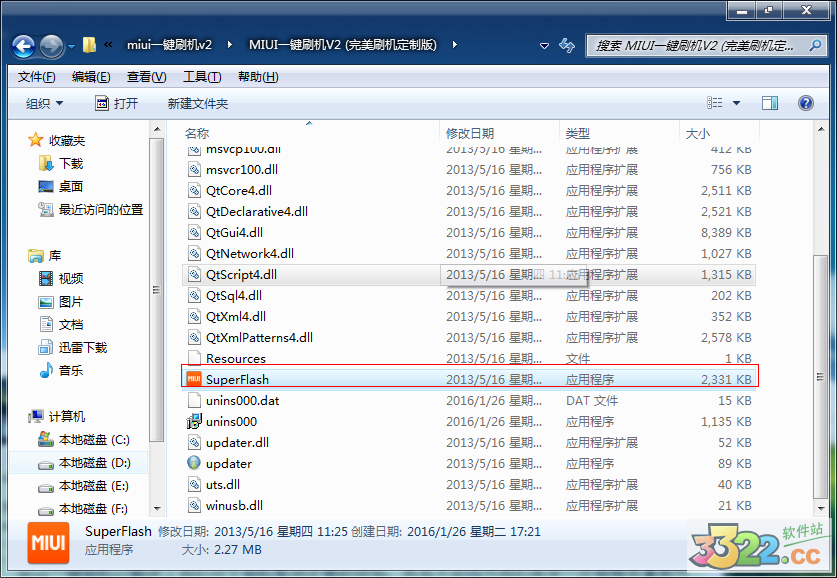Open the 帮助(H) menu

(x=258, y=77)
